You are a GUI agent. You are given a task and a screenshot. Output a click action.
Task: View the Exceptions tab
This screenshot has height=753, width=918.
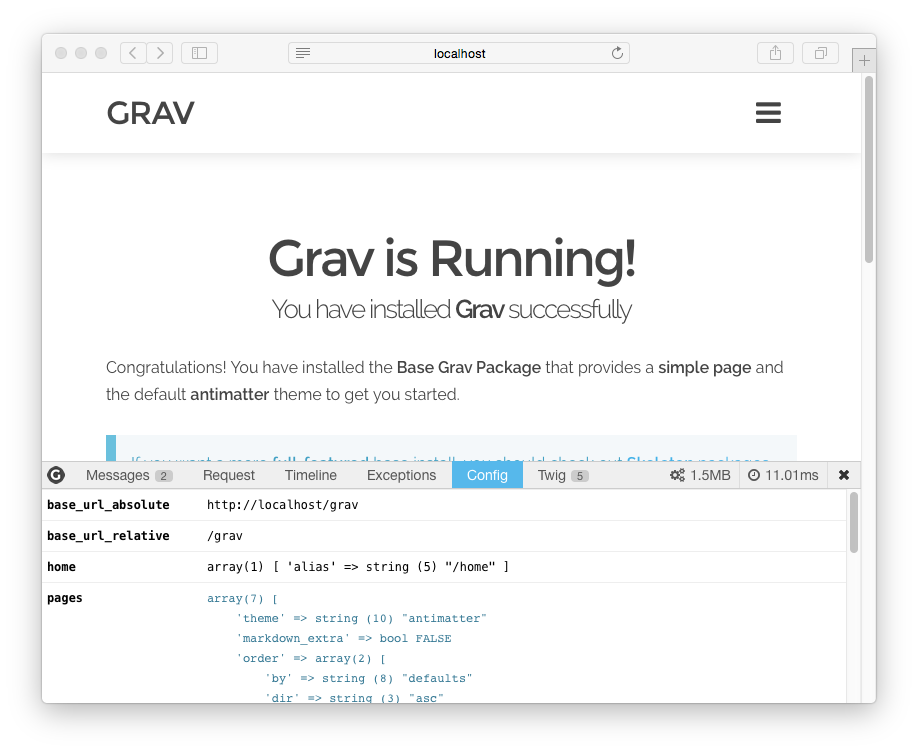[x=401, y=475]
